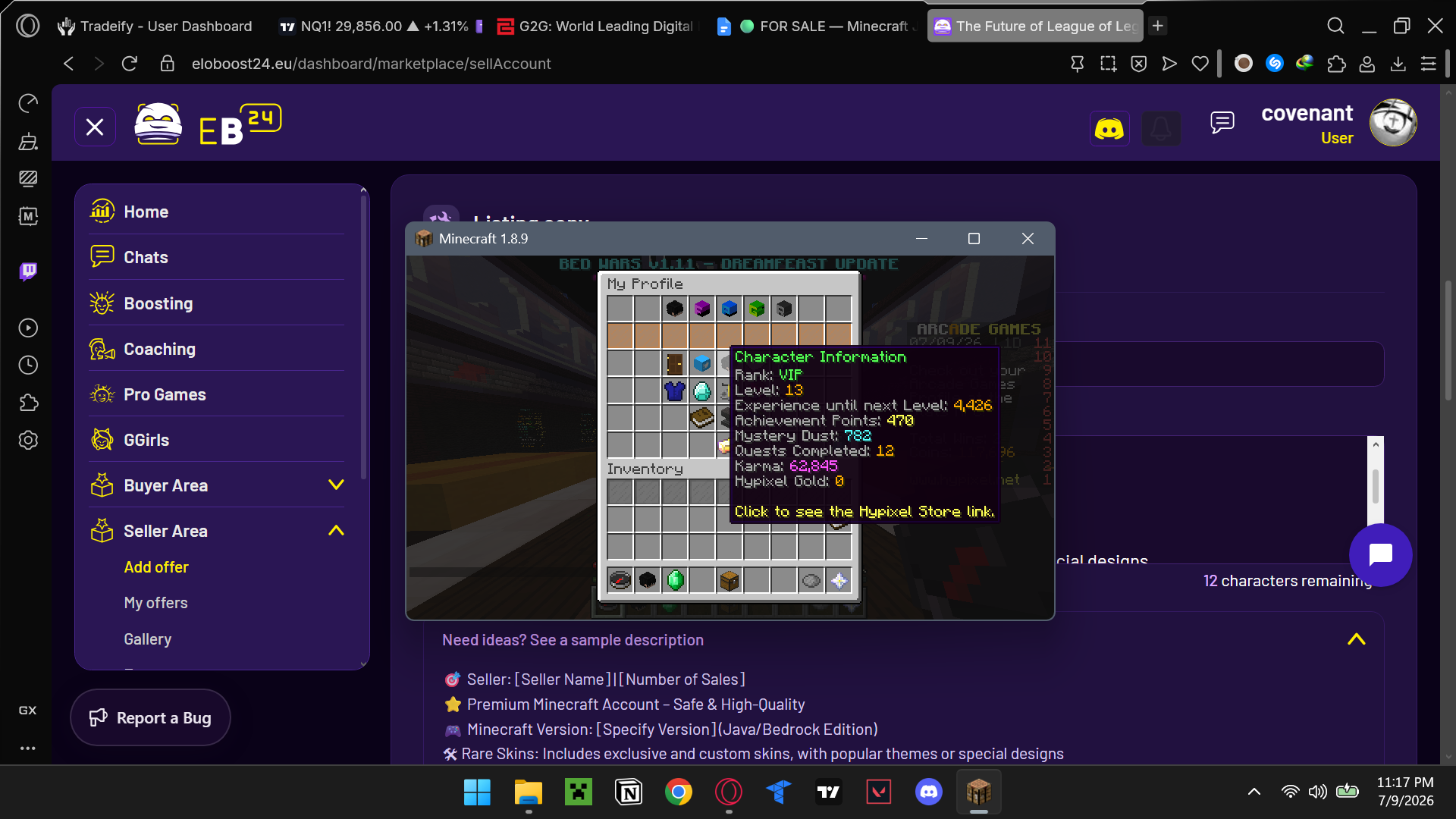Screen dimensions: 1456x819
Task: Switch to the G2G browser tab
Action: coord(595,26)
